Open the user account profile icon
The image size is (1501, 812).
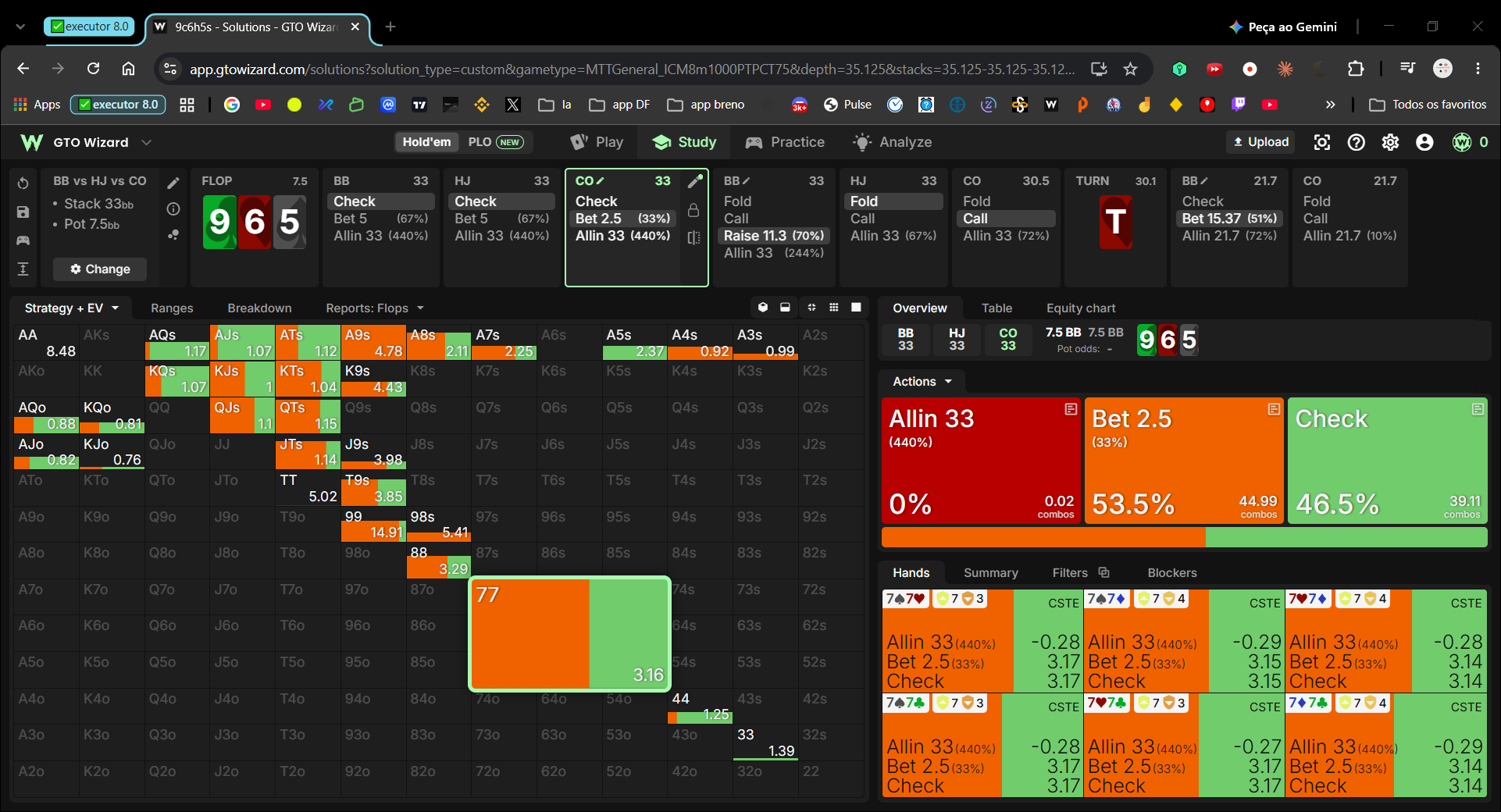[x=1425, y=142]
